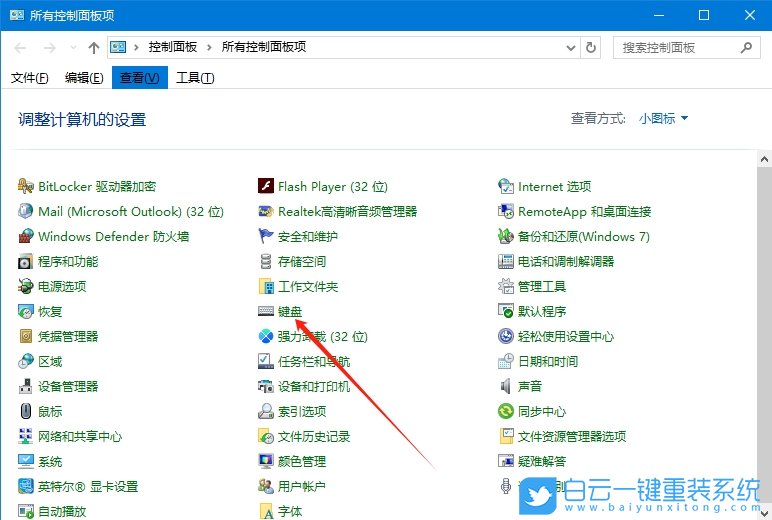Open the 疑难解答 item
This screenshot has height=520, width=772.
542,461
